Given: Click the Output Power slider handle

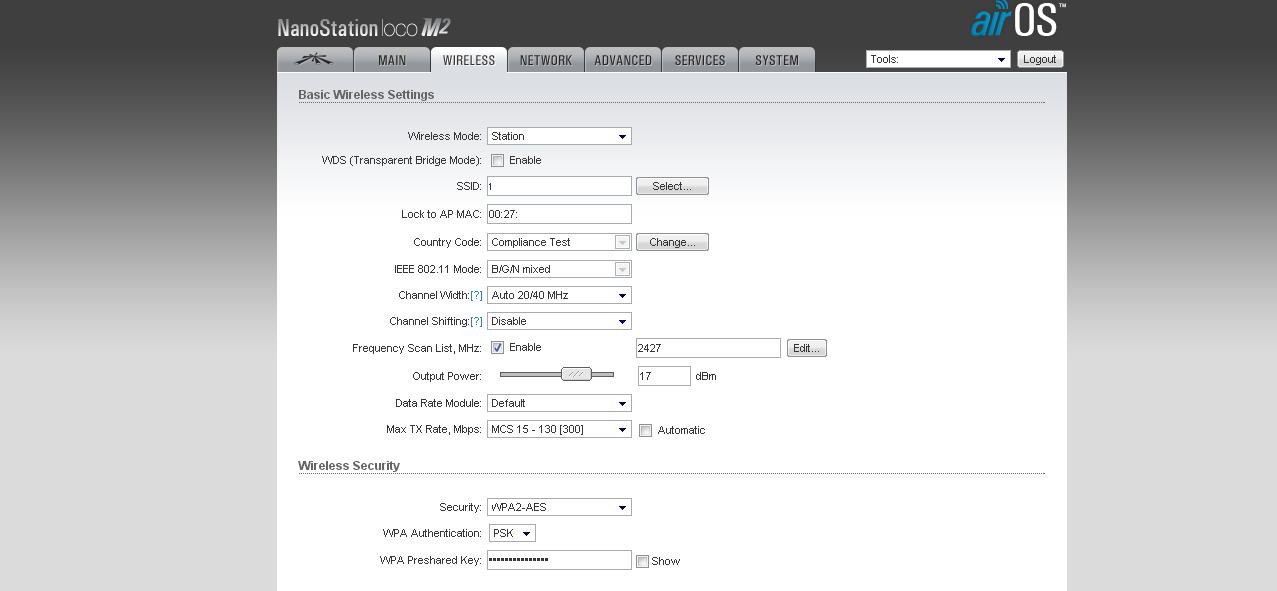Looking at the screenshot, I should click(576, 374).
